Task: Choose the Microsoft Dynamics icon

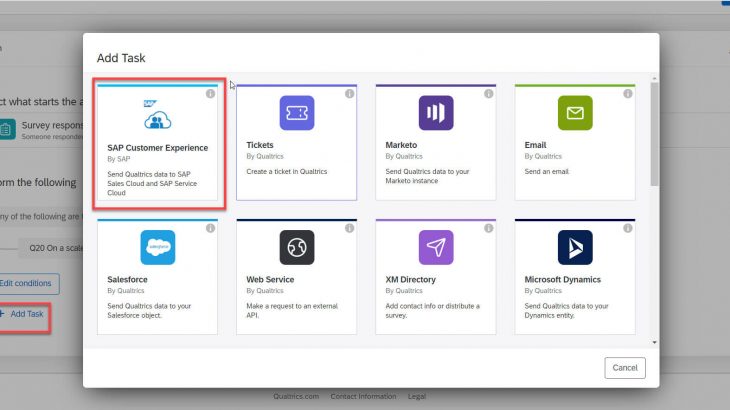Action: click(575, 247)
